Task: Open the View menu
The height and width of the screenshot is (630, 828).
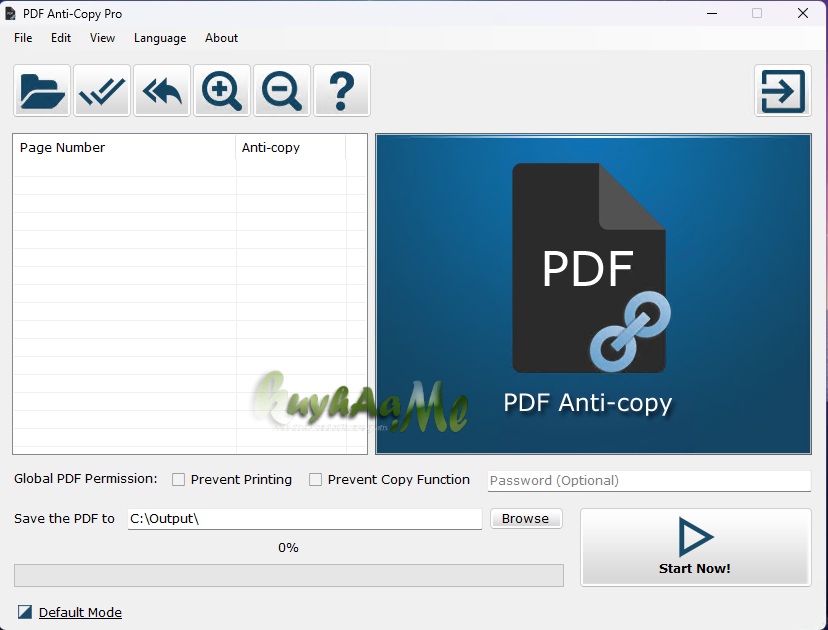Action: coord(102,38)
